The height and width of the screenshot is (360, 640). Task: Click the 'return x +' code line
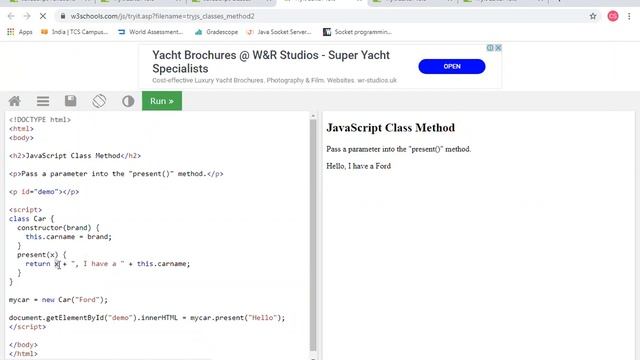point(108,264)
